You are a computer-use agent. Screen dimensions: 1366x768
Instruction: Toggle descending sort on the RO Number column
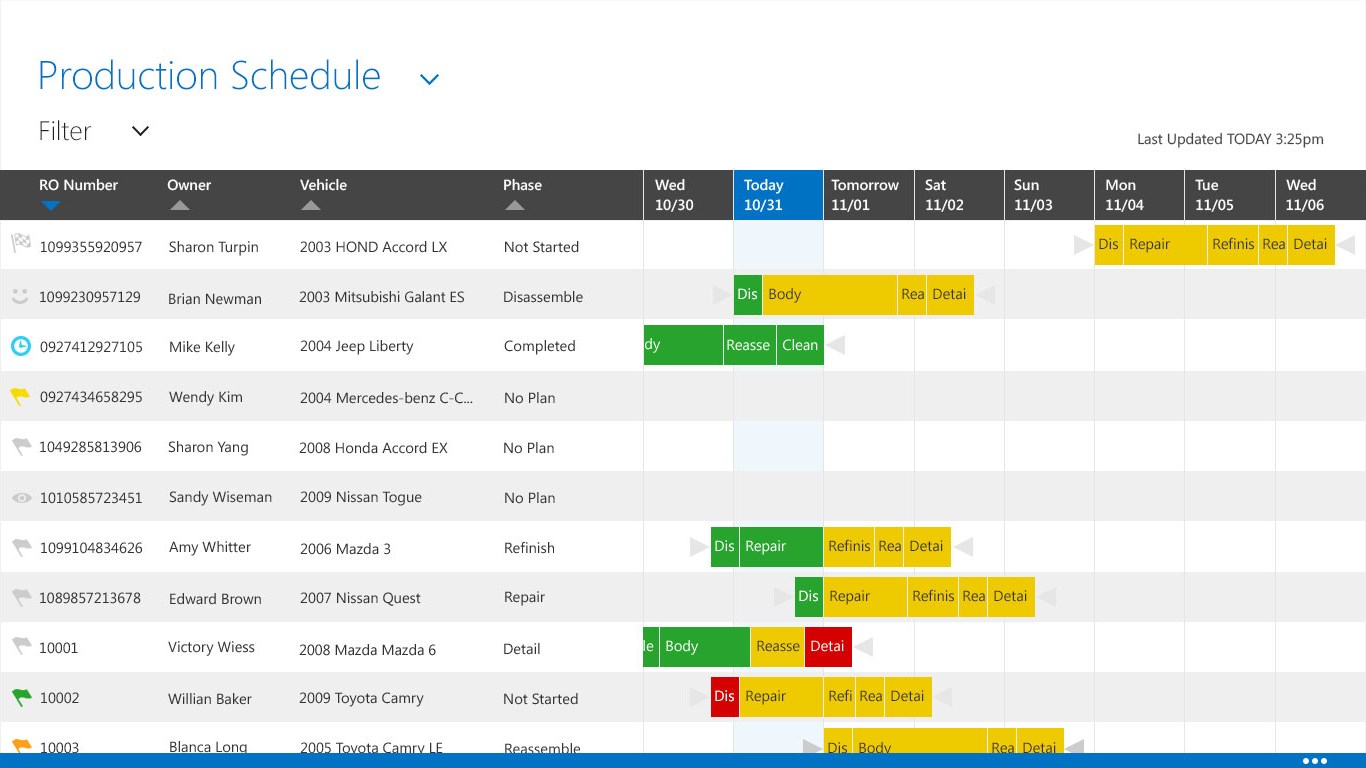[x=51, y=207]
